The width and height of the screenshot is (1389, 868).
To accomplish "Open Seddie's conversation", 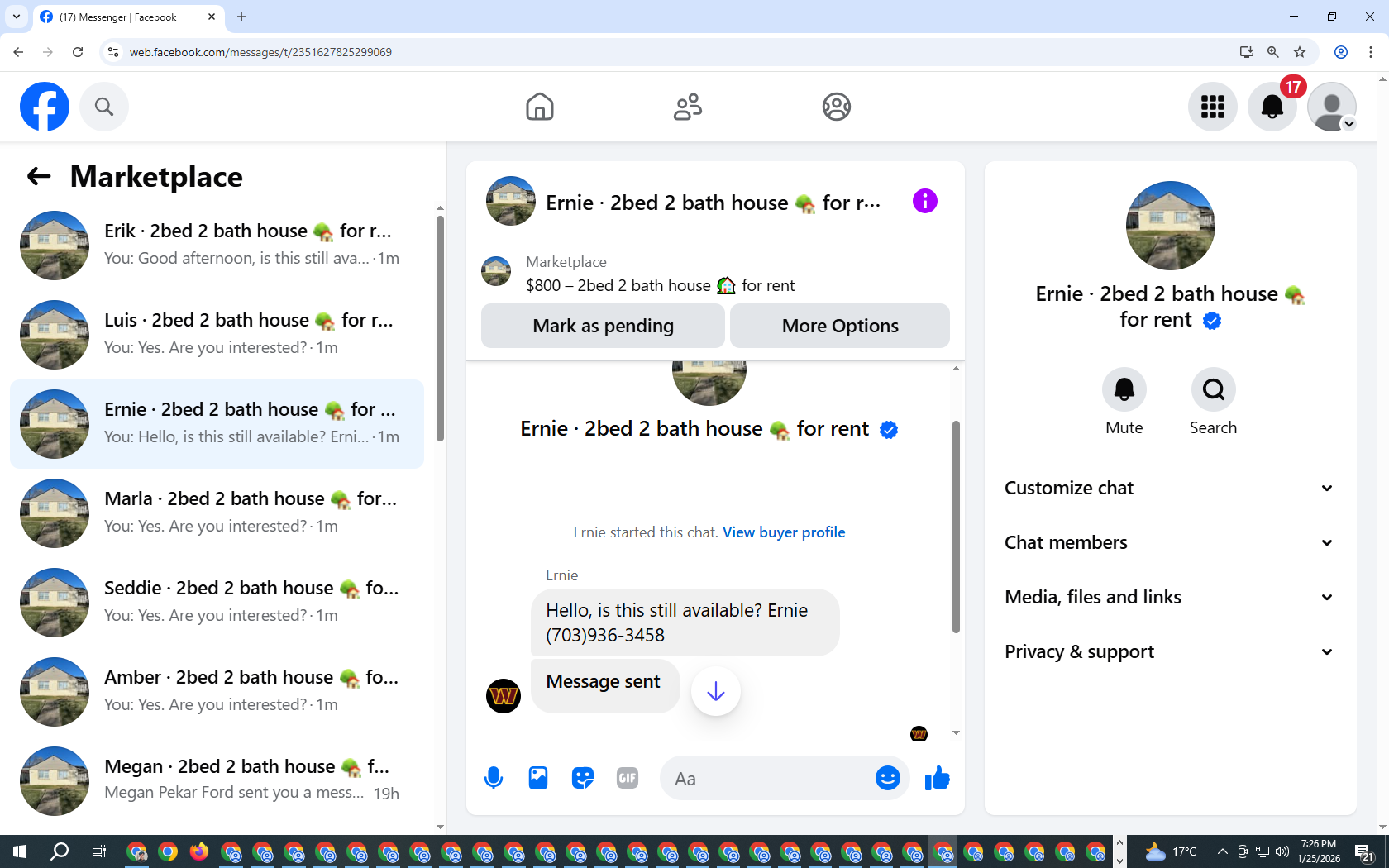I will tap(217, 603).
